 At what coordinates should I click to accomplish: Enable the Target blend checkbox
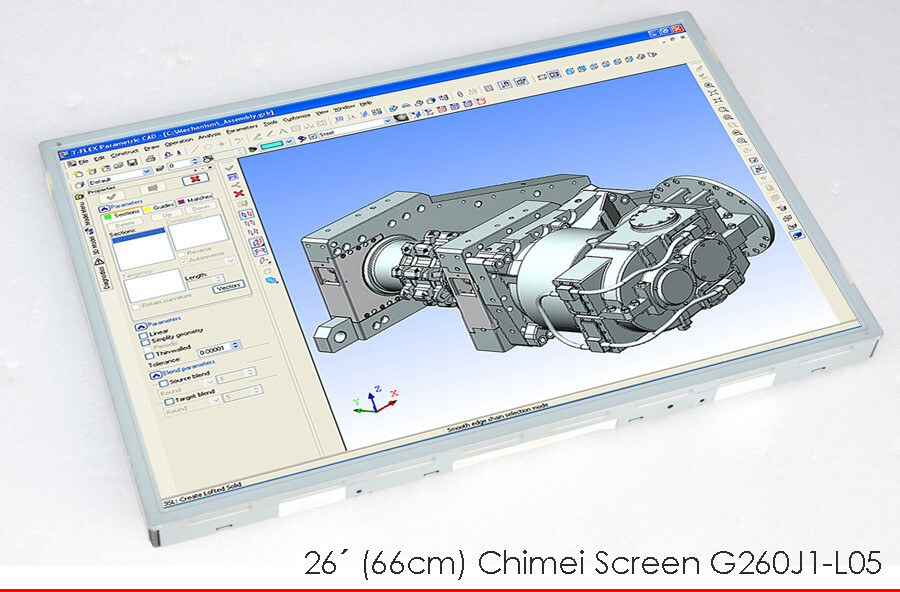click(x=169, y=401)
